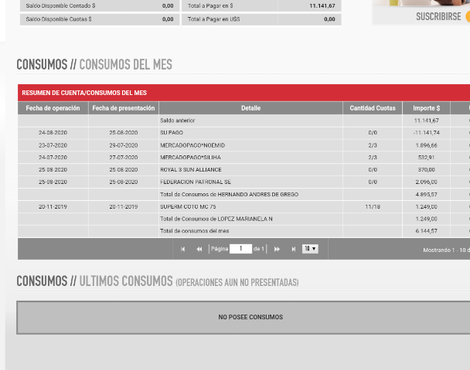The height and width of the screenshot is (370, 470).
Task: Sort by Importe $ column header
Action: click(426, 108)
